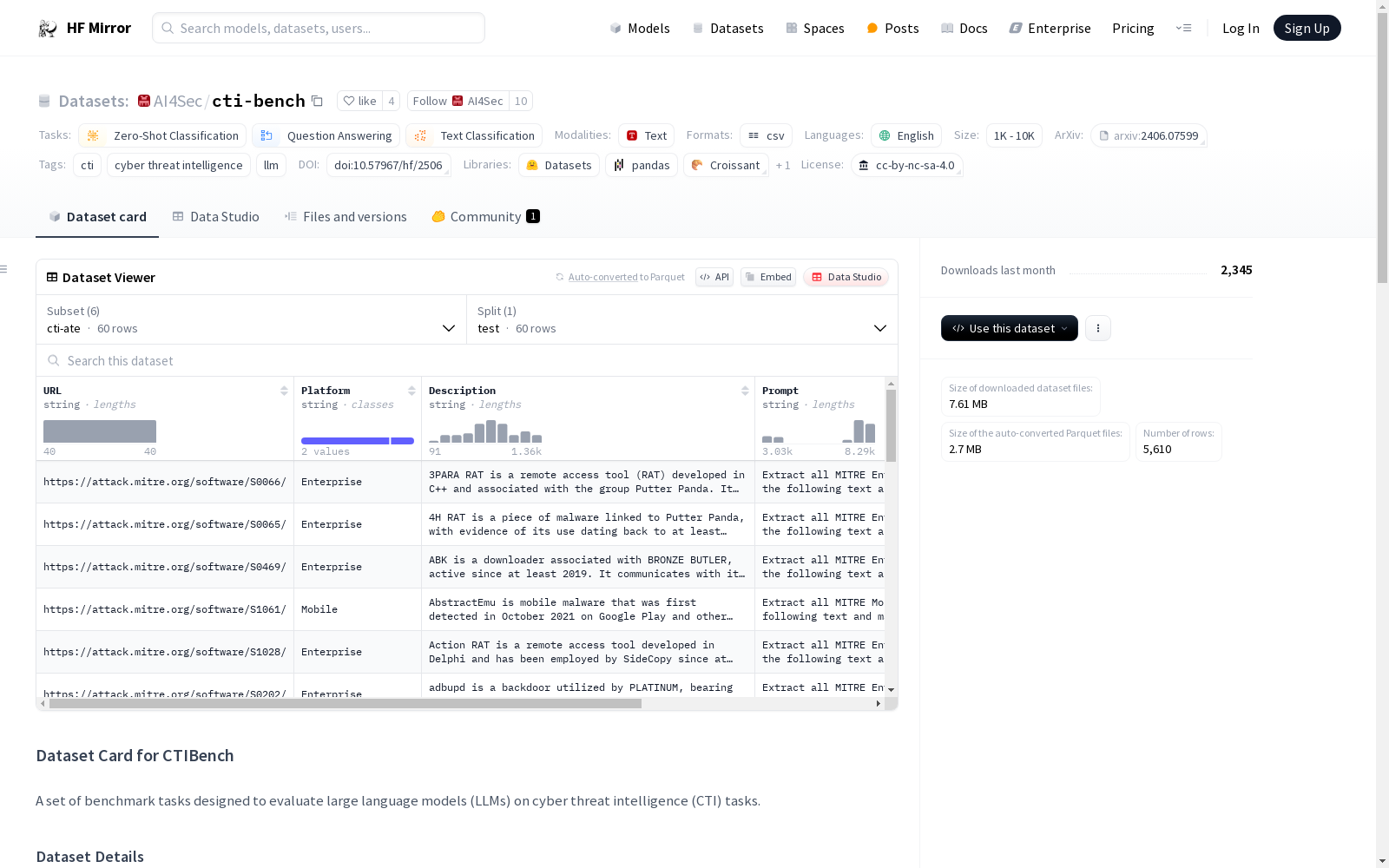Image resolution: width=1389 pixels, height=868 pixels.
Task: Click the HF Mirror logo icon
Action: (x=47, y=29)
